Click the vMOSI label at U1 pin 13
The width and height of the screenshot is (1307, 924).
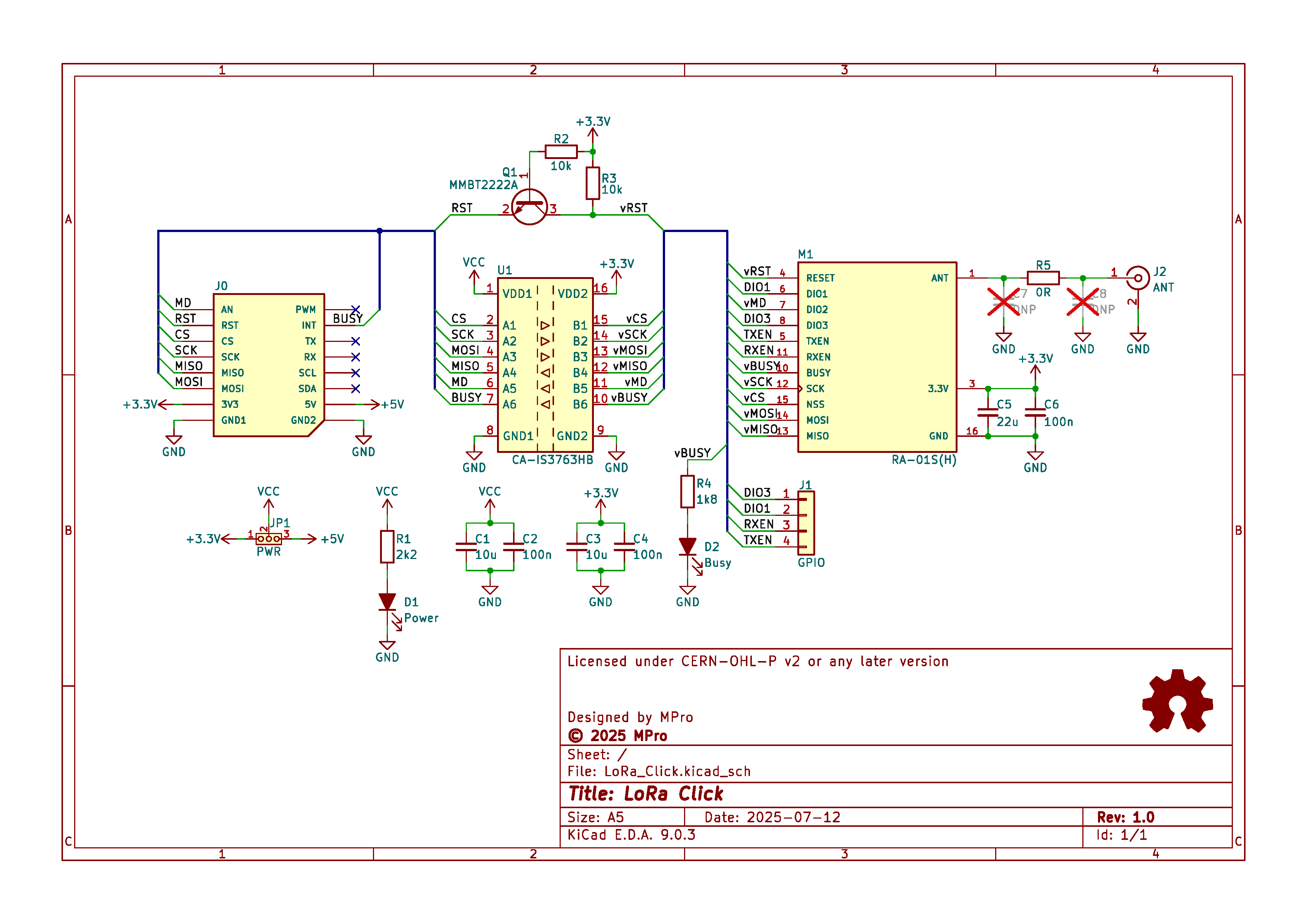[630, 350]
